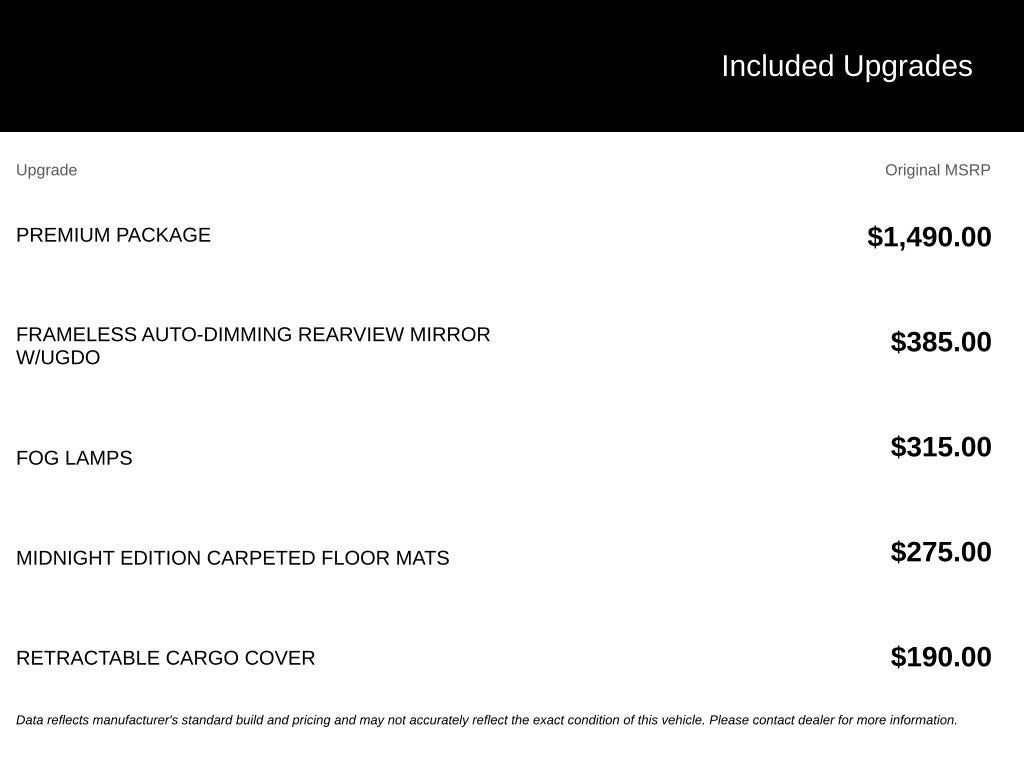Click the $1,490.00 price value

[929, 237]
